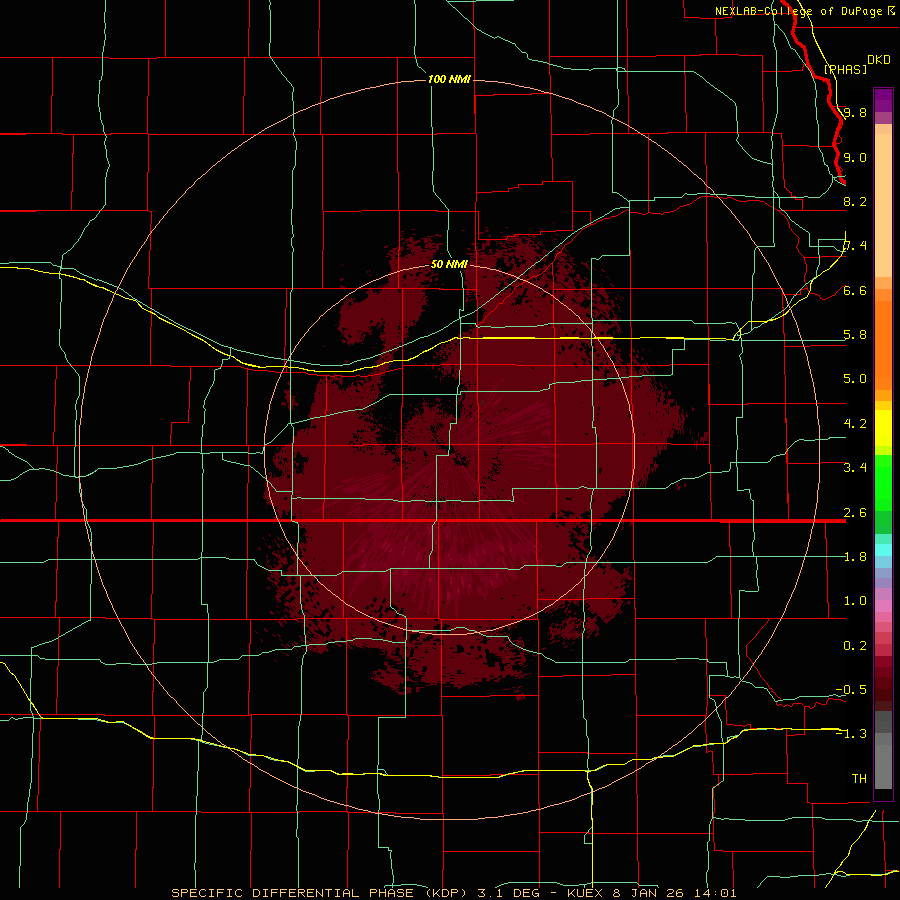
Task: Click the 8.2 value on the legend
Action: 855,201
